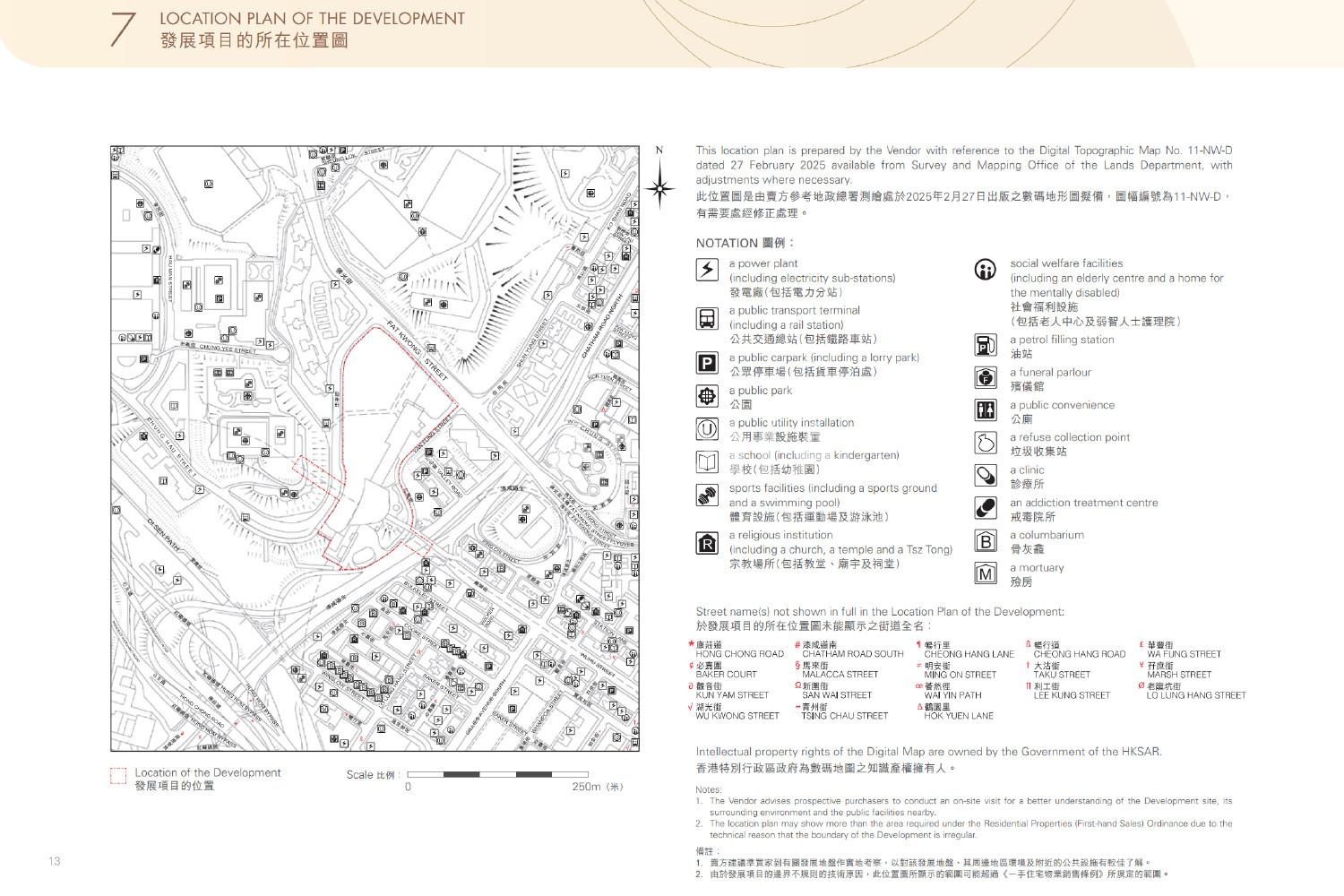The image size is (1344, 896).
Task: Click 'LO LUNG HANG STREET' street name entry
Action: coord(1196,695)
